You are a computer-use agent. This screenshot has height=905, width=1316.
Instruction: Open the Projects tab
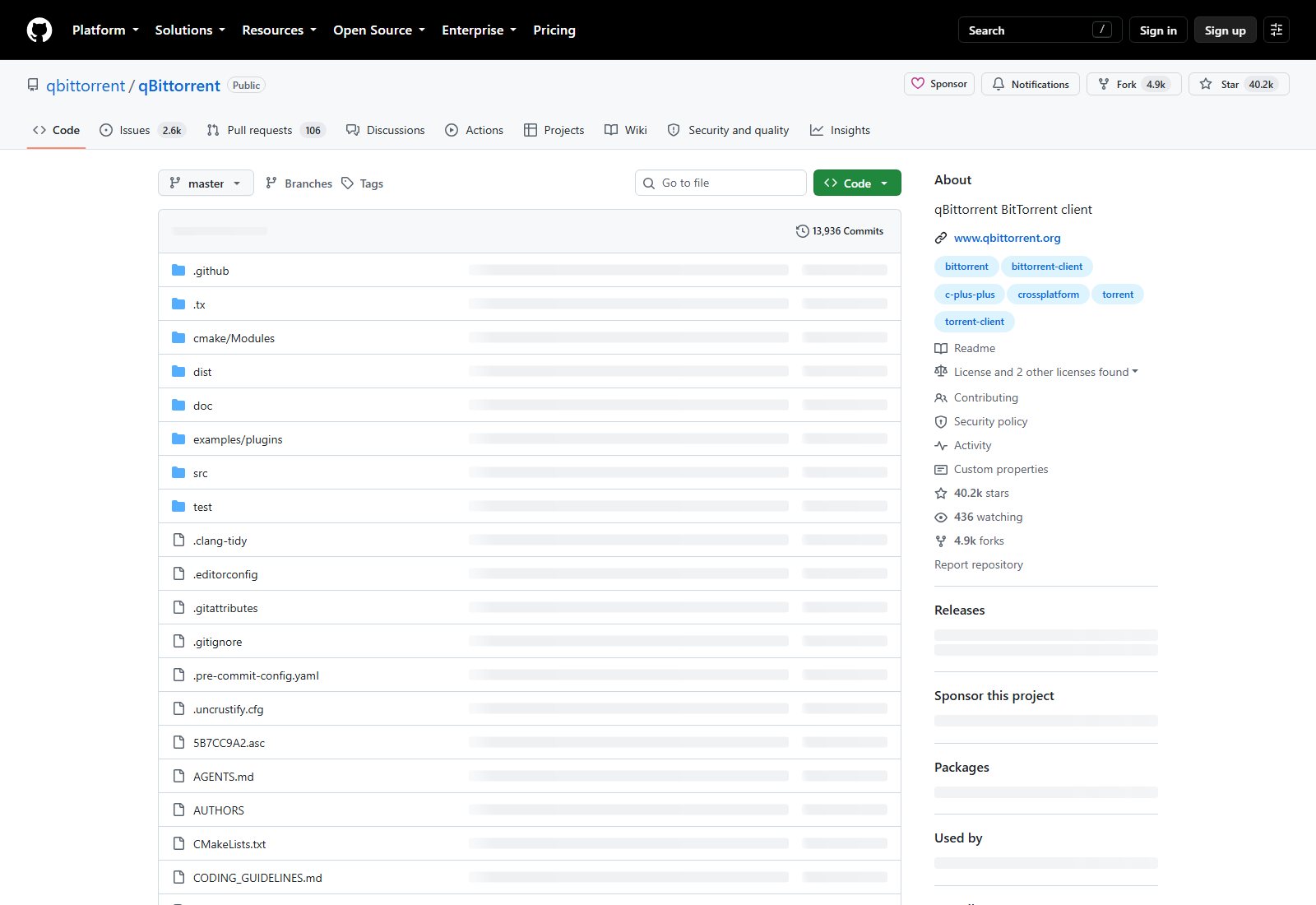(554, 130)
